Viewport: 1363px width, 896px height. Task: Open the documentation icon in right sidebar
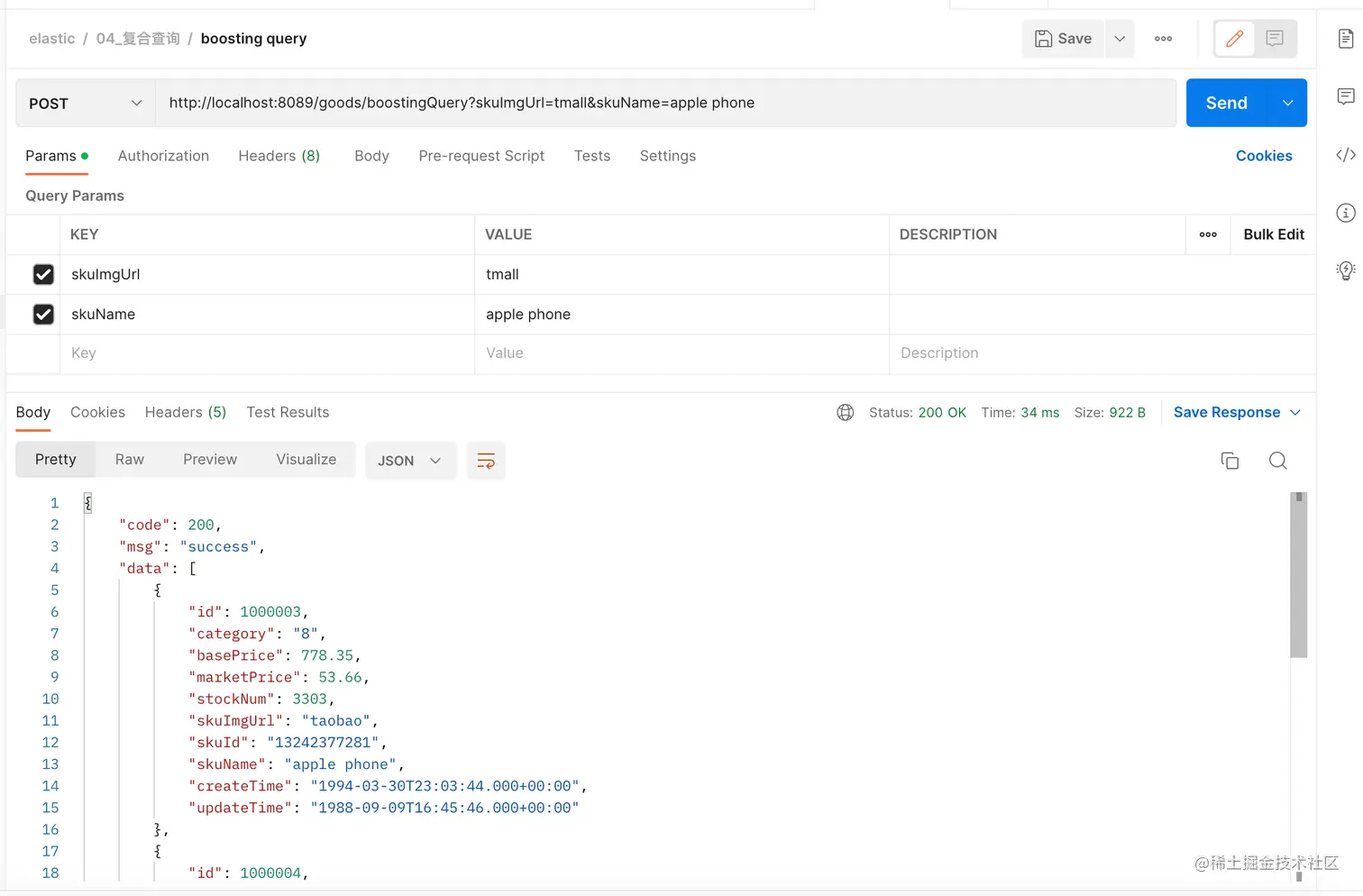point(1345,39)
